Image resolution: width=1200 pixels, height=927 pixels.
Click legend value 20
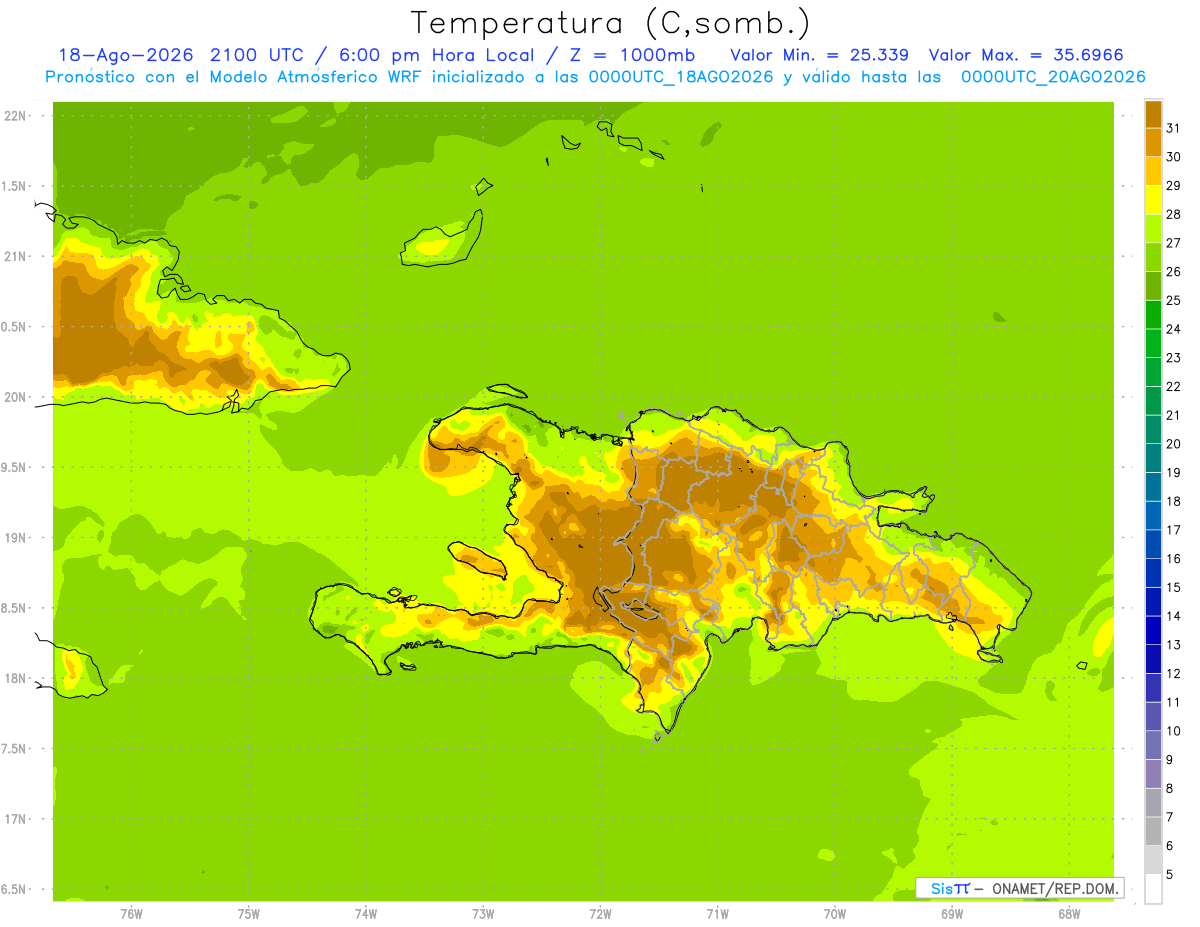(x=1173, y=444)
